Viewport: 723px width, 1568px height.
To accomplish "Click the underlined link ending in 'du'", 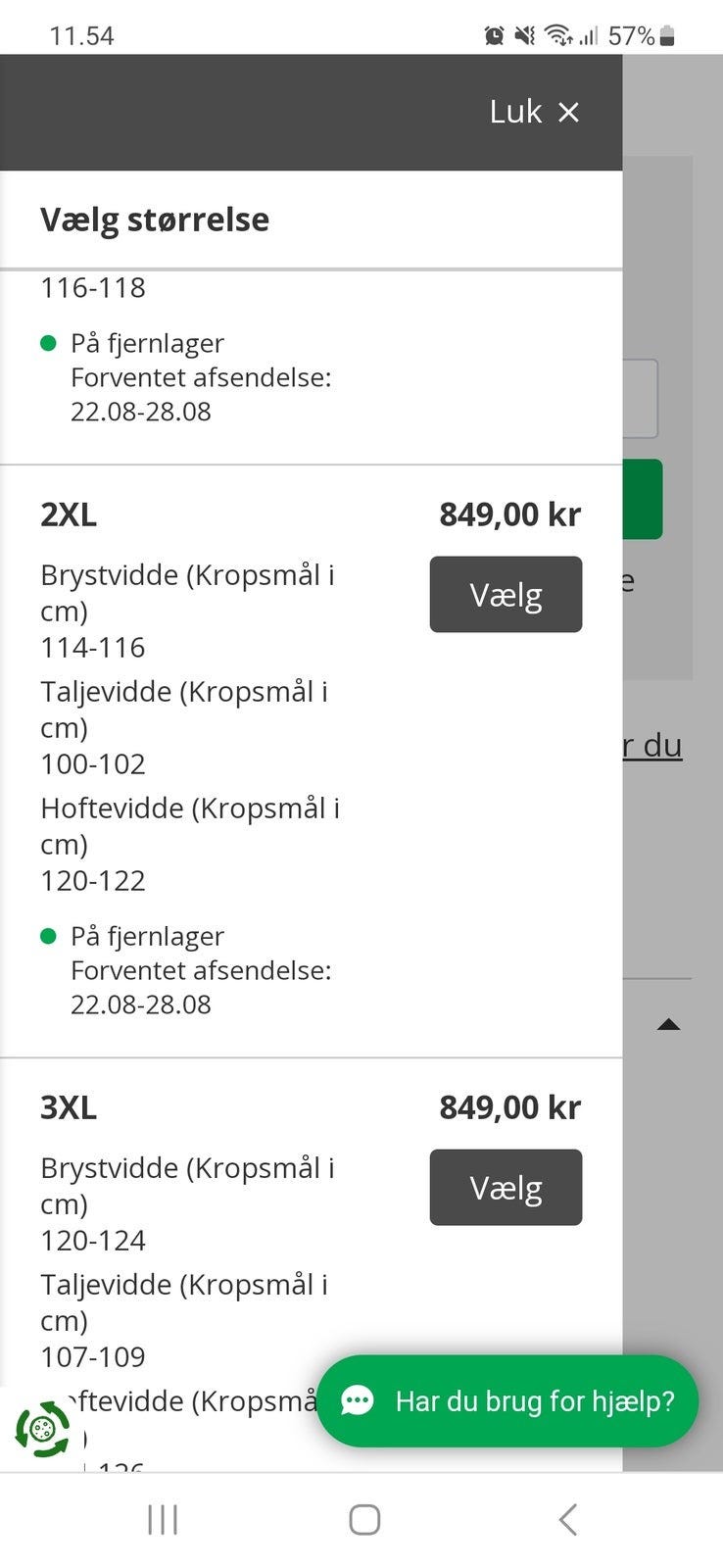I will 652,746.
